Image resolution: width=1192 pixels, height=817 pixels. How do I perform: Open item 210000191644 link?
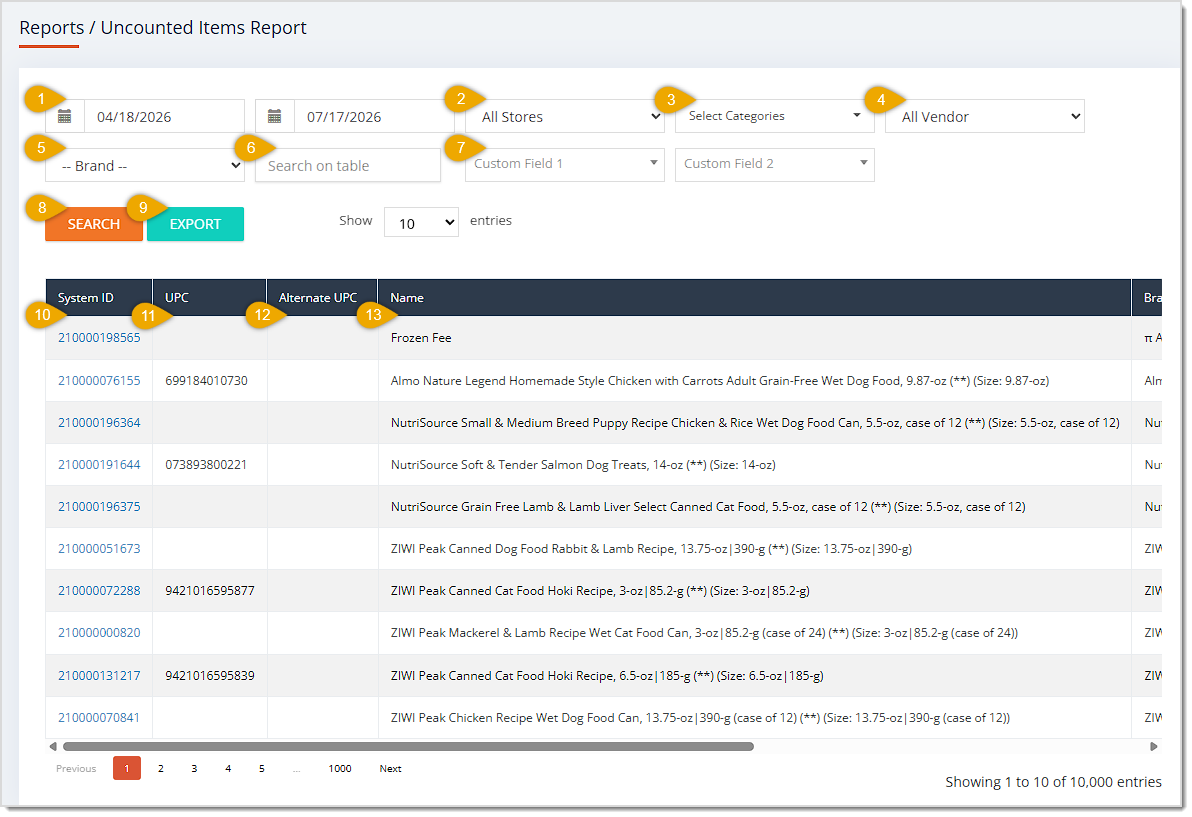coord(100,464)
